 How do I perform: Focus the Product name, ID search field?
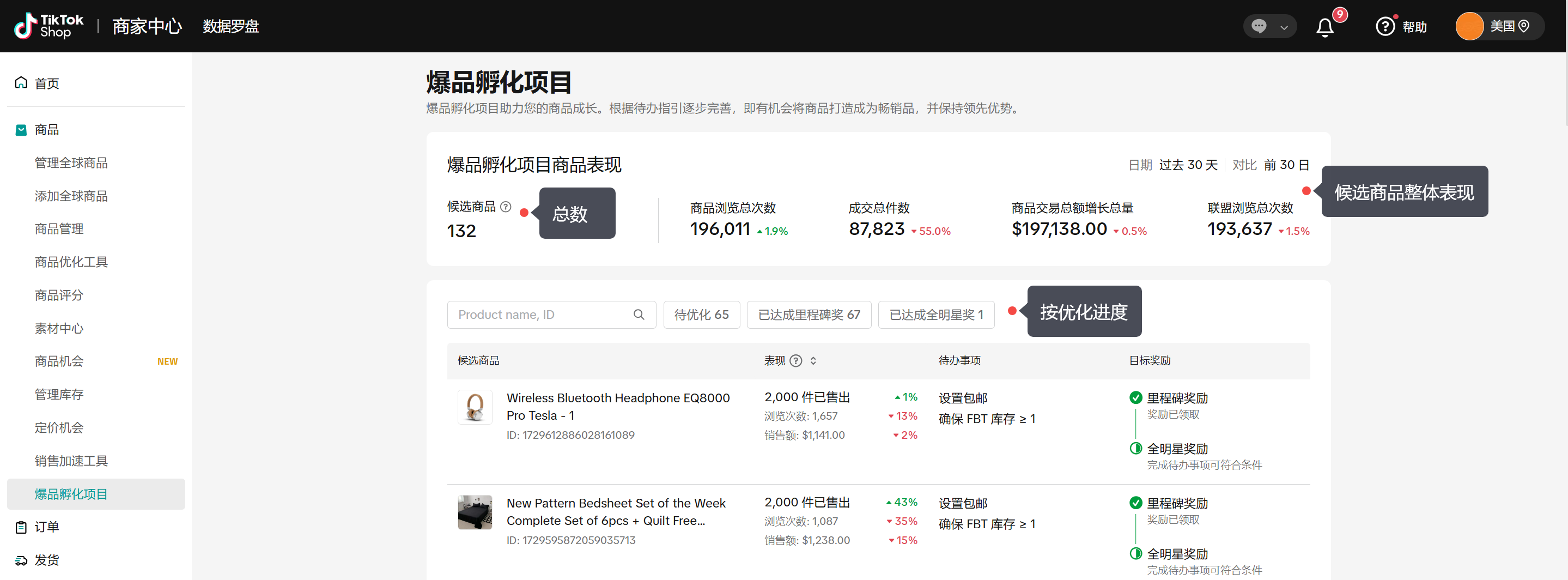551,315
